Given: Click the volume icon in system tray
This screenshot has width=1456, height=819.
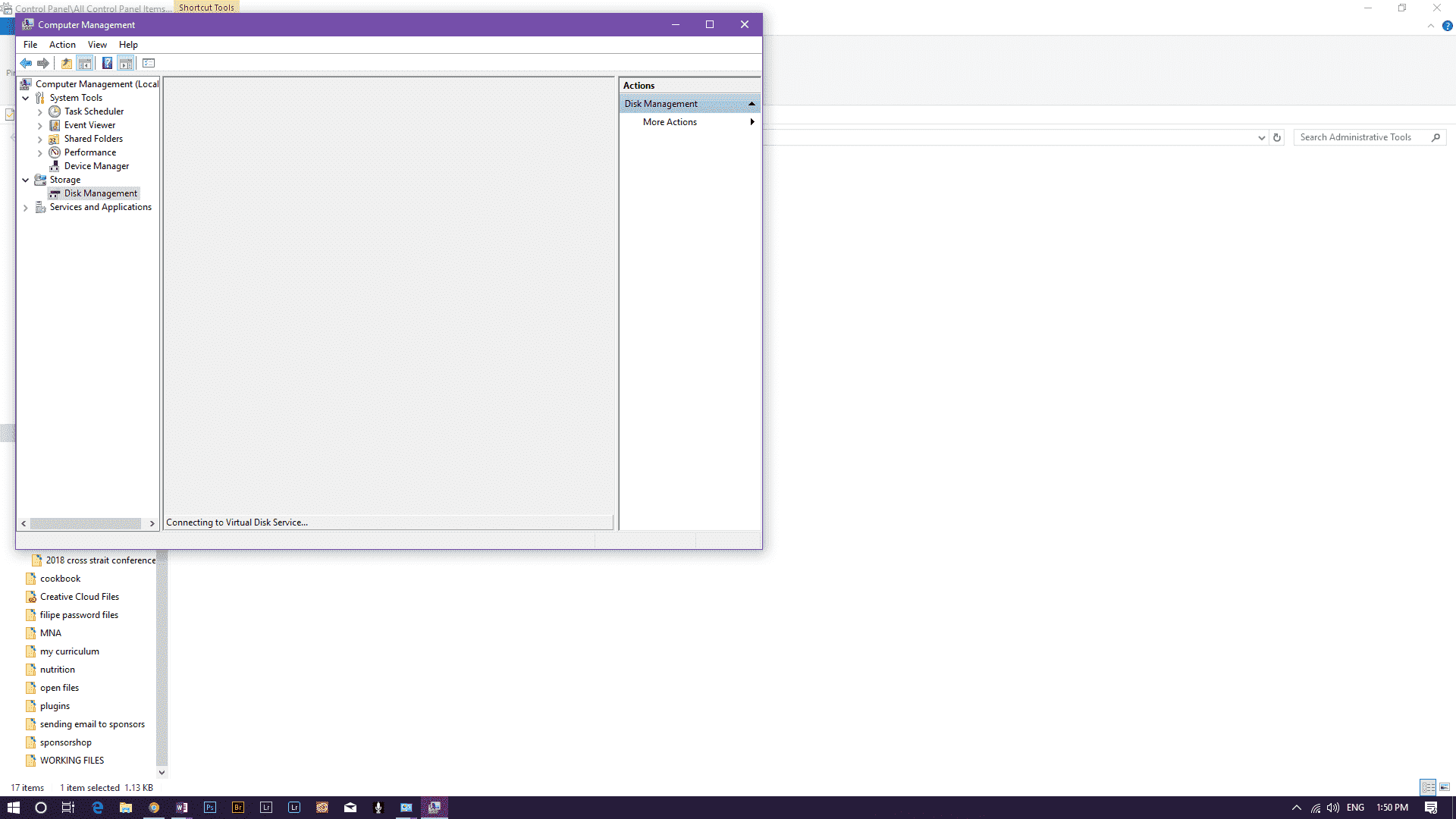Looking at the screenshot, I should 1332,808.
